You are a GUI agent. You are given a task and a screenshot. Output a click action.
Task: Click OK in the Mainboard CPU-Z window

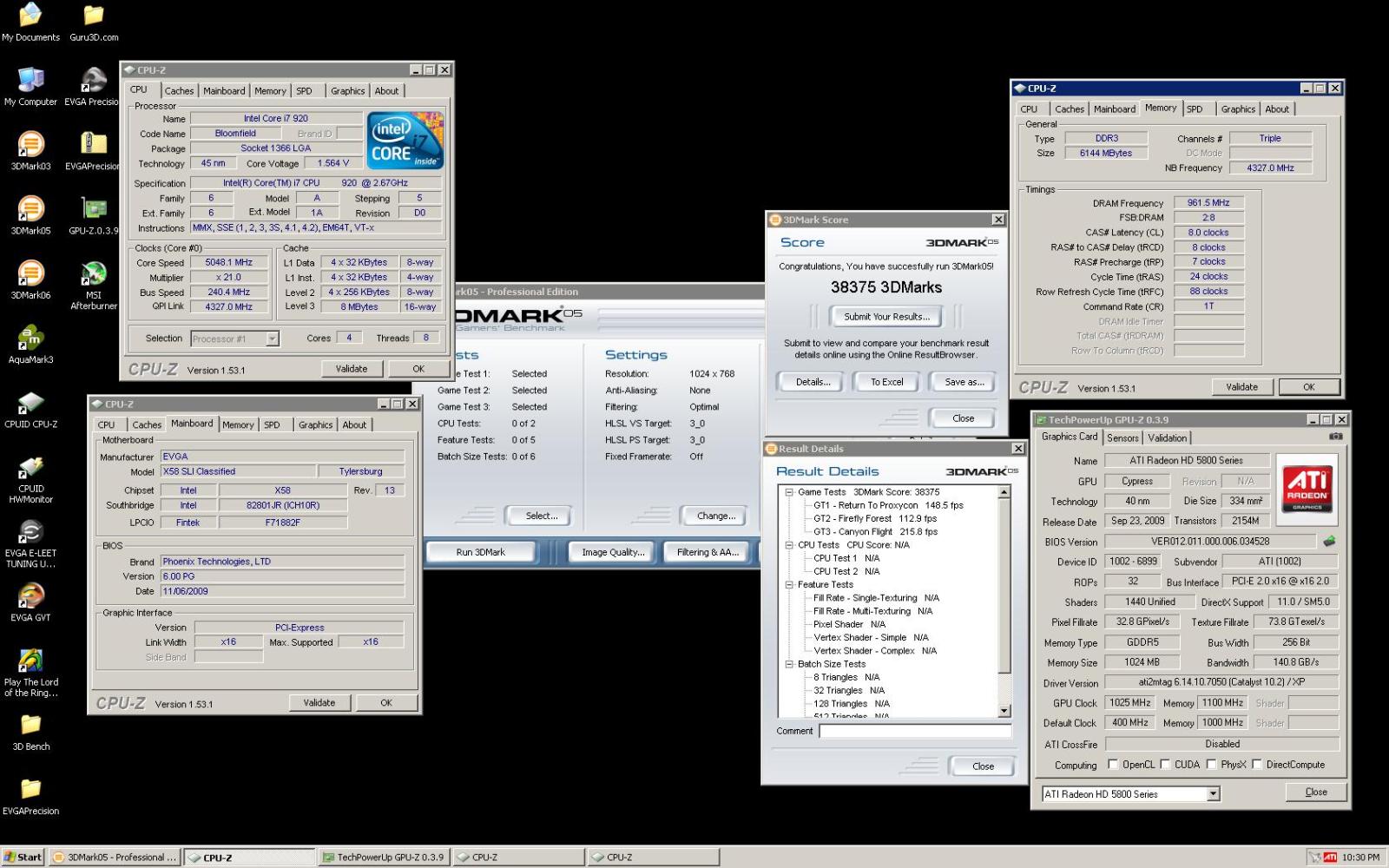385,703
